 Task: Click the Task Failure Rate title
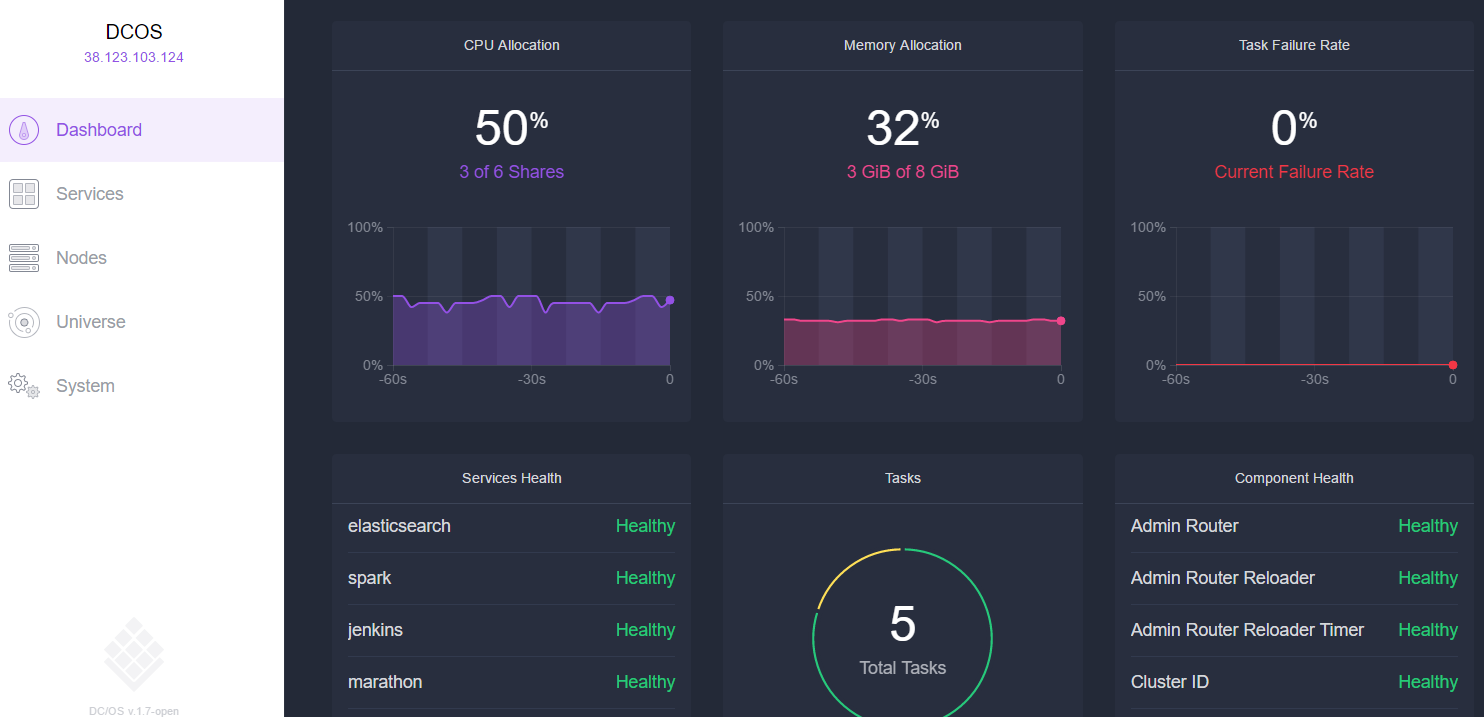click(1294, 45)
